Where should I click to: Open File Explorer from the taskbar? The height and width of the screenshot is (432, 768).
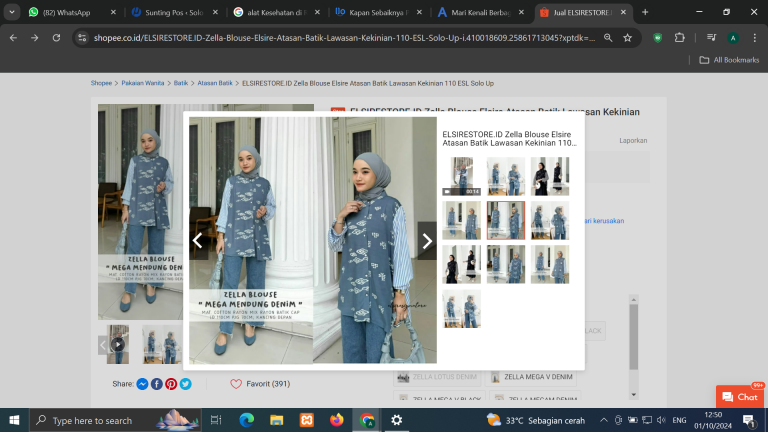click(x=277, y=420)
